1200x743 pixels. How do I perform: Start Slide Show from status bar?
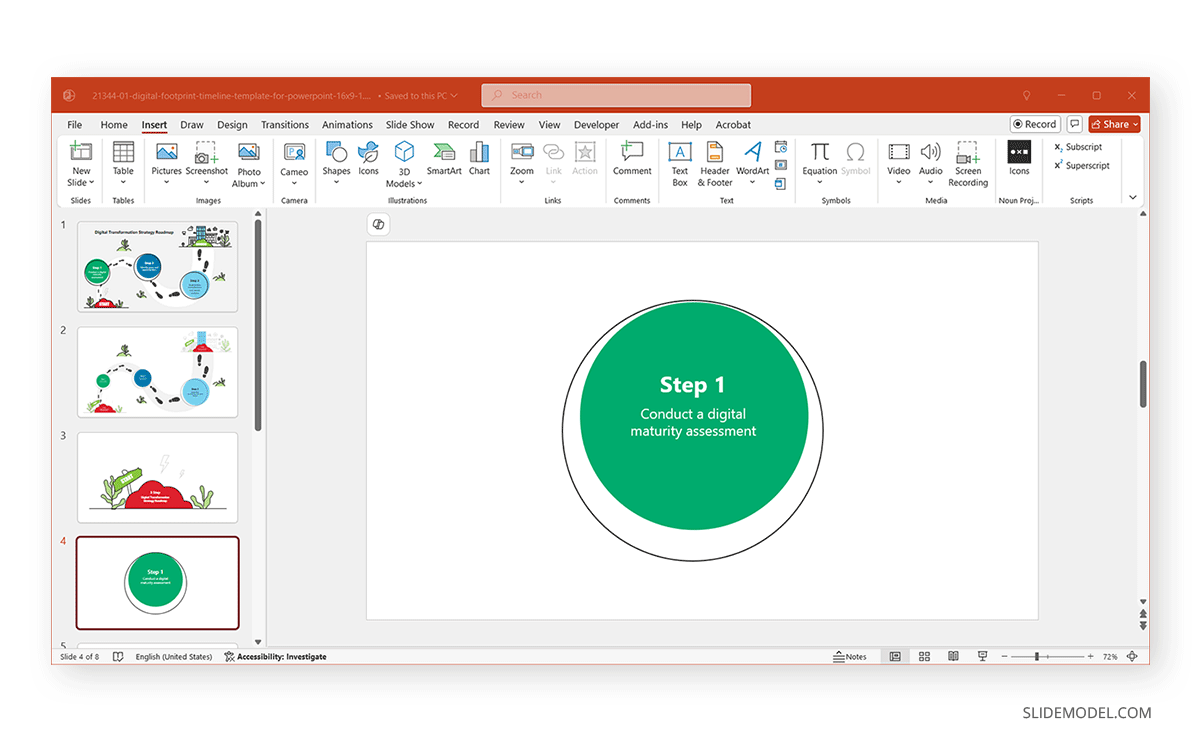pos(982,657)
